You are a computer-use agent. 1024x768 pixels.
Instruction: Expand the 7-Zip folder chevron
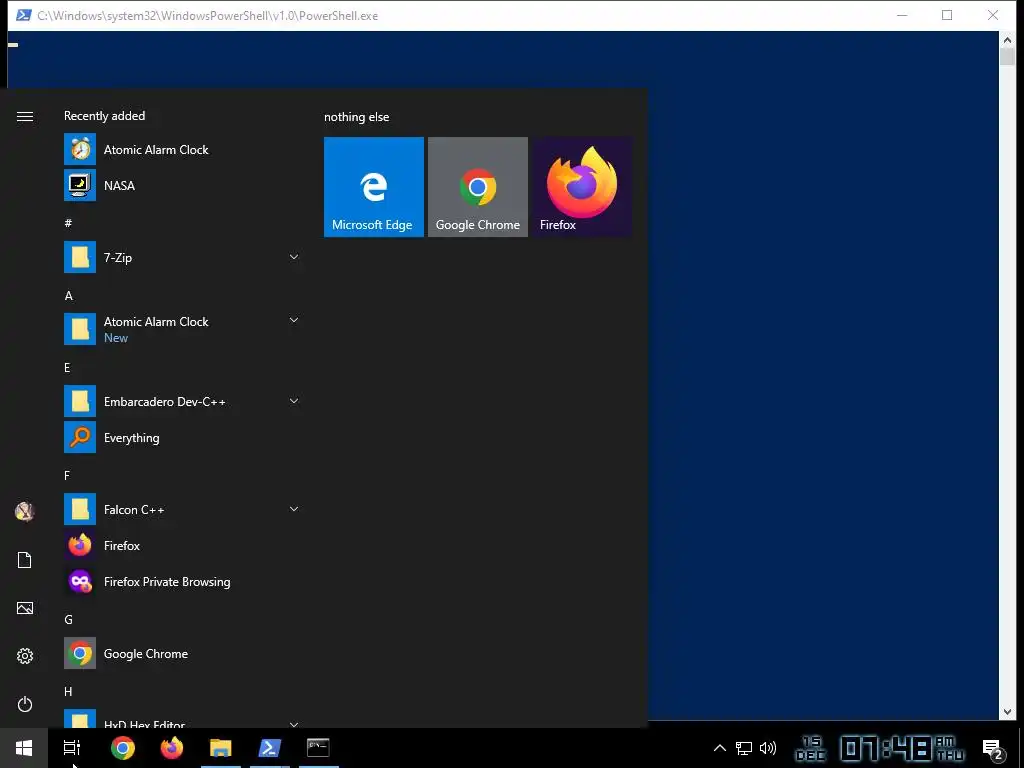coord(294,257)
